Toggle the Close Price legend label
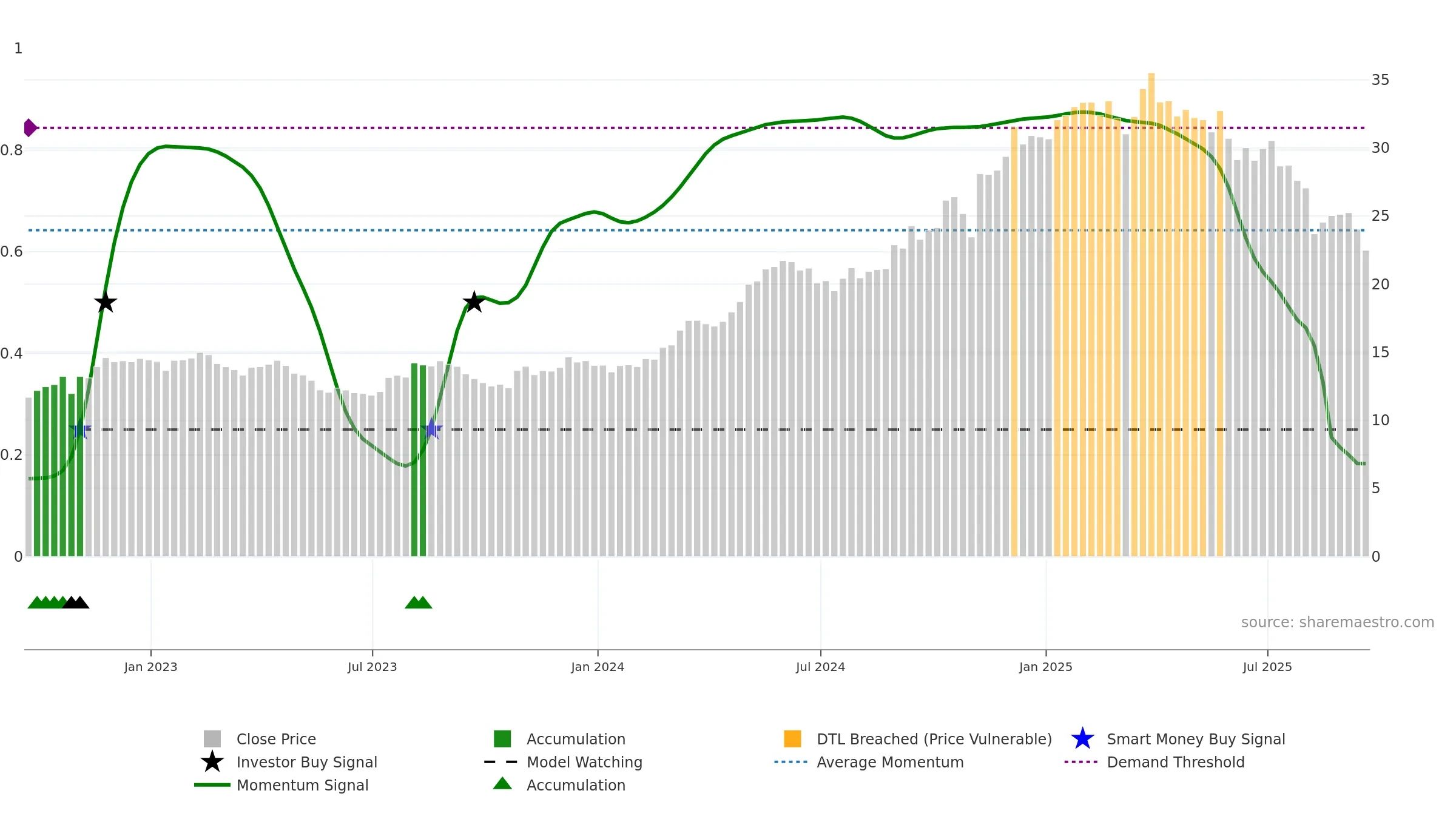 [276, 739]
